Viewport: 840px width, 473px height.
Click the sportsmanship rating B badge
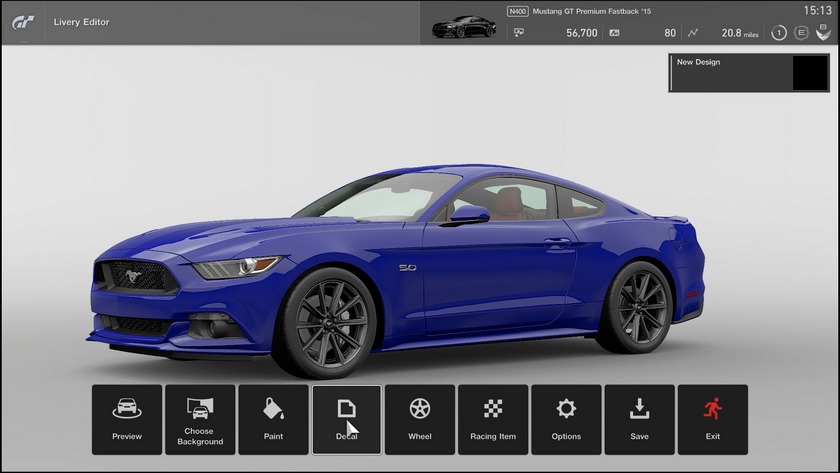pos(822,33)
